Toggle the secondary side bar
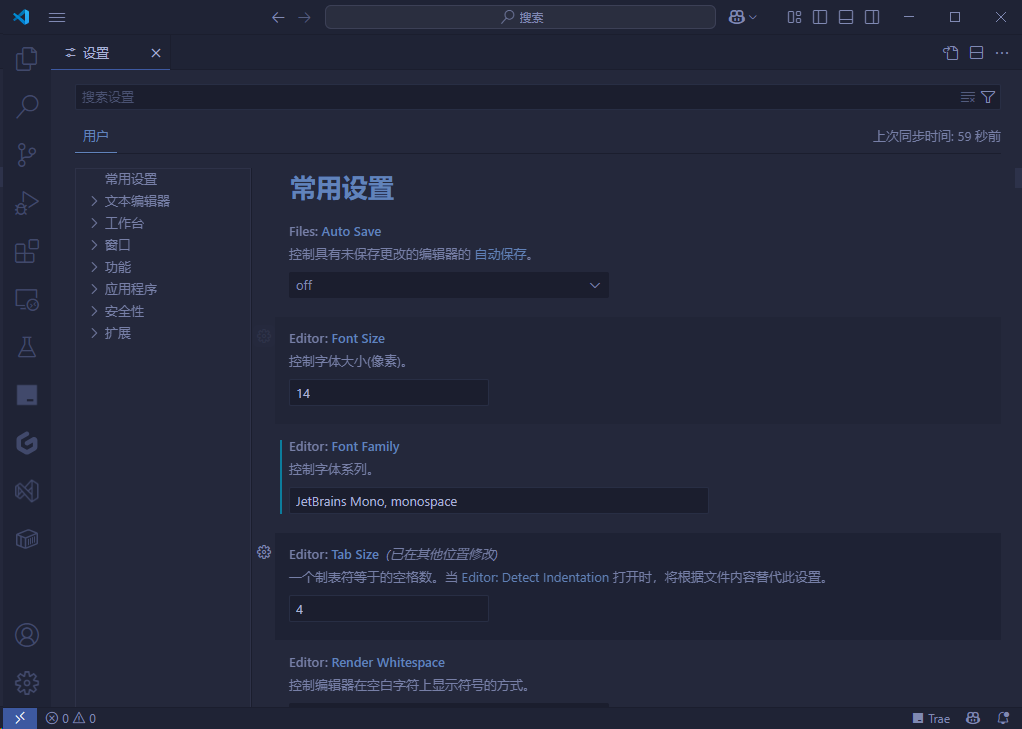1022x729 pixels. pyautogui.click(x=872, y=17)
